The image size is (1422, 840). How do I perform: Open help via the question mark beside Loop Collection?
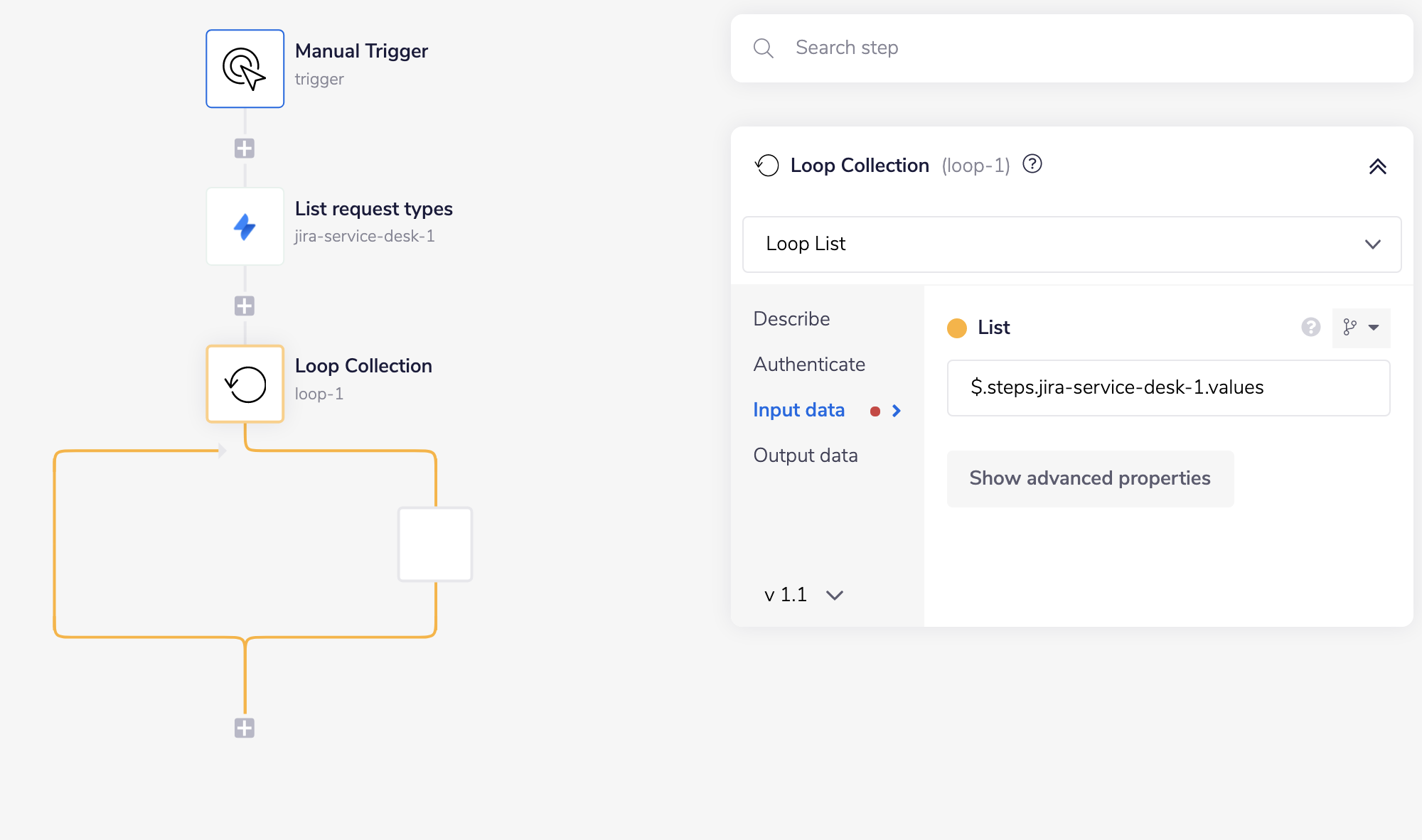[x=1032, y=164]
